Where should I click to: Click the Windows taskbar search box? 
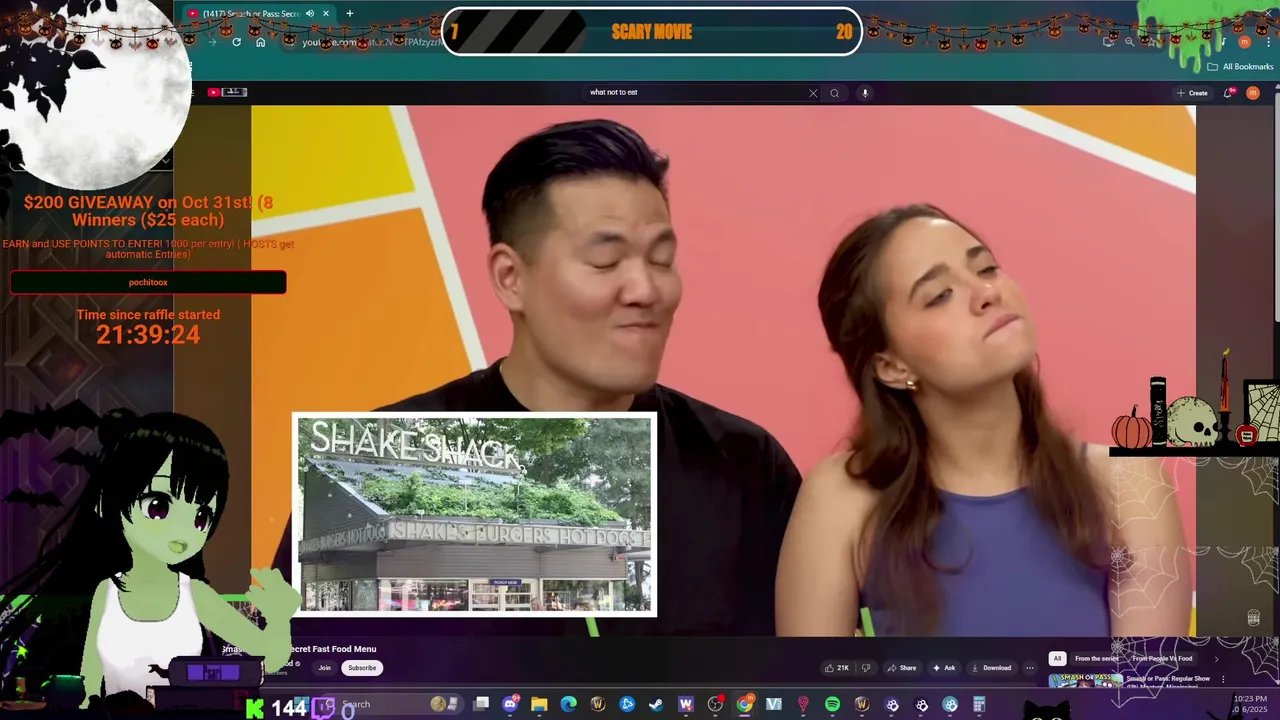pyautogui.click(x=390, y=704)
